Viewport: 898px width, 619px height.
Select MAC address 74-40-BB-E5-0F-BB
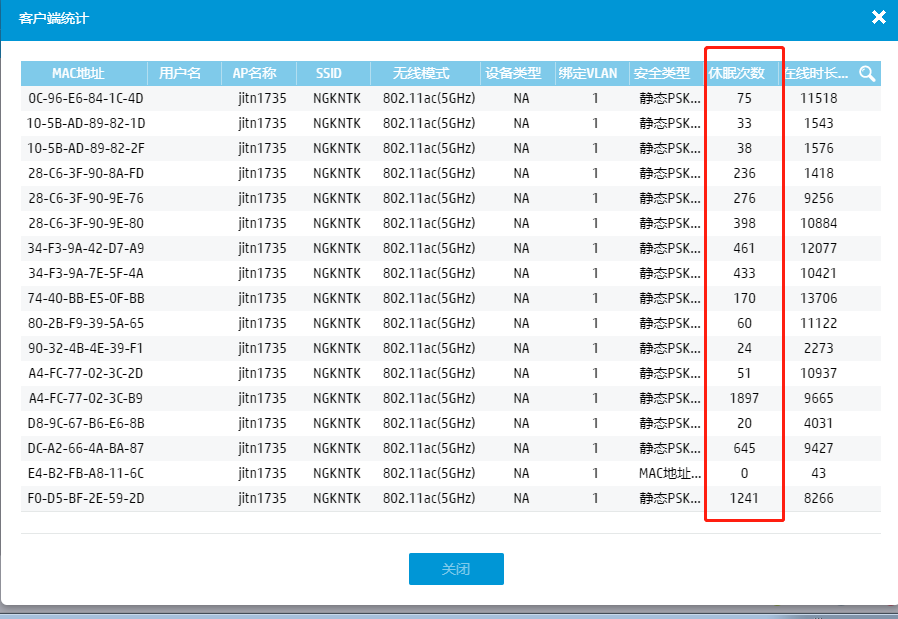click(x=86, y=298)
